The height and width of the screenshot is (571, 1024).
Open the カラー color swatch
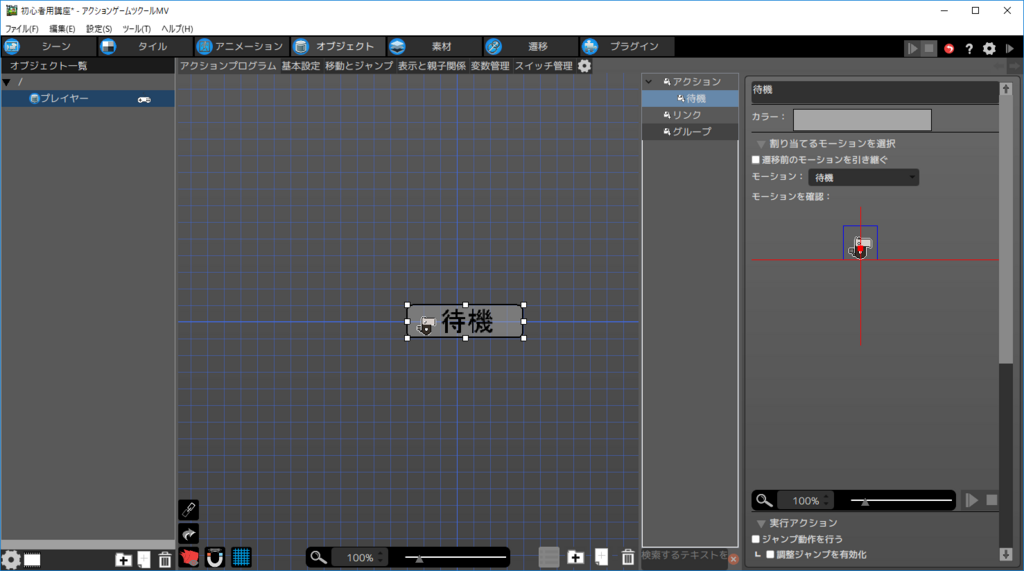862,120
